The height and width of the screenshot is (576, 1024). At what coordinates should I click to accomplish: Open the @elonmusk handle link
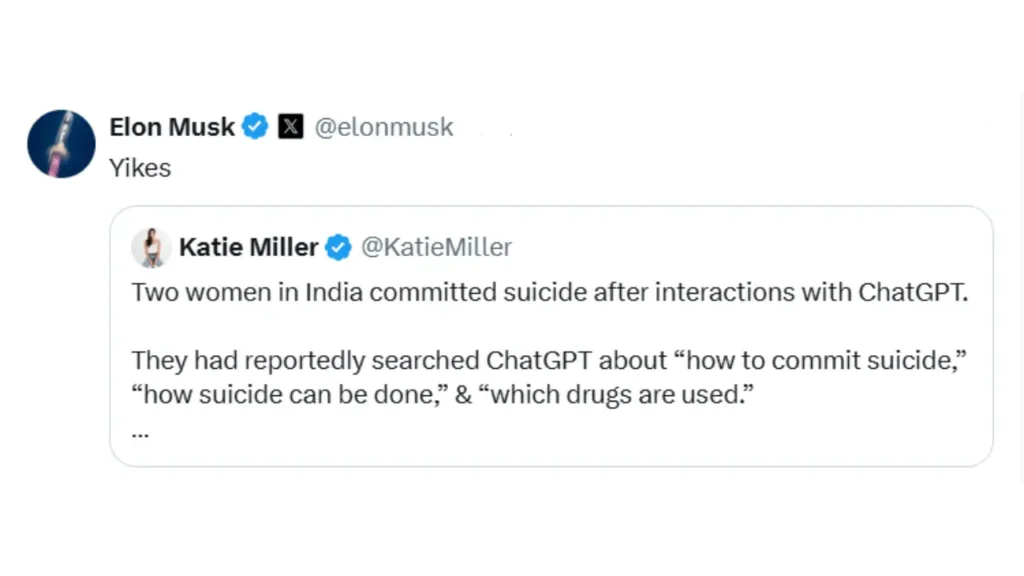pos(384,127)
